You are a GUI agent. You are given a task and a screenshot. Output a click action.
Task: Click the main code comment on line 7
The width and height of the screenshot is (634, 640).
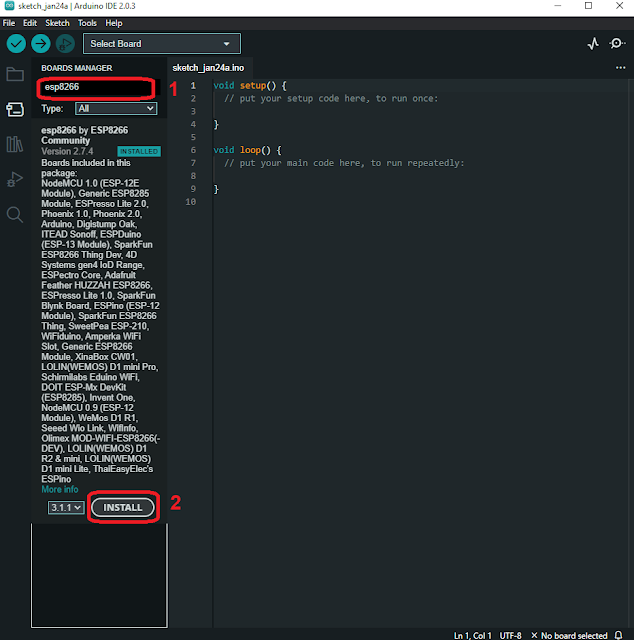pyautogui.click(x=344, y=163)
